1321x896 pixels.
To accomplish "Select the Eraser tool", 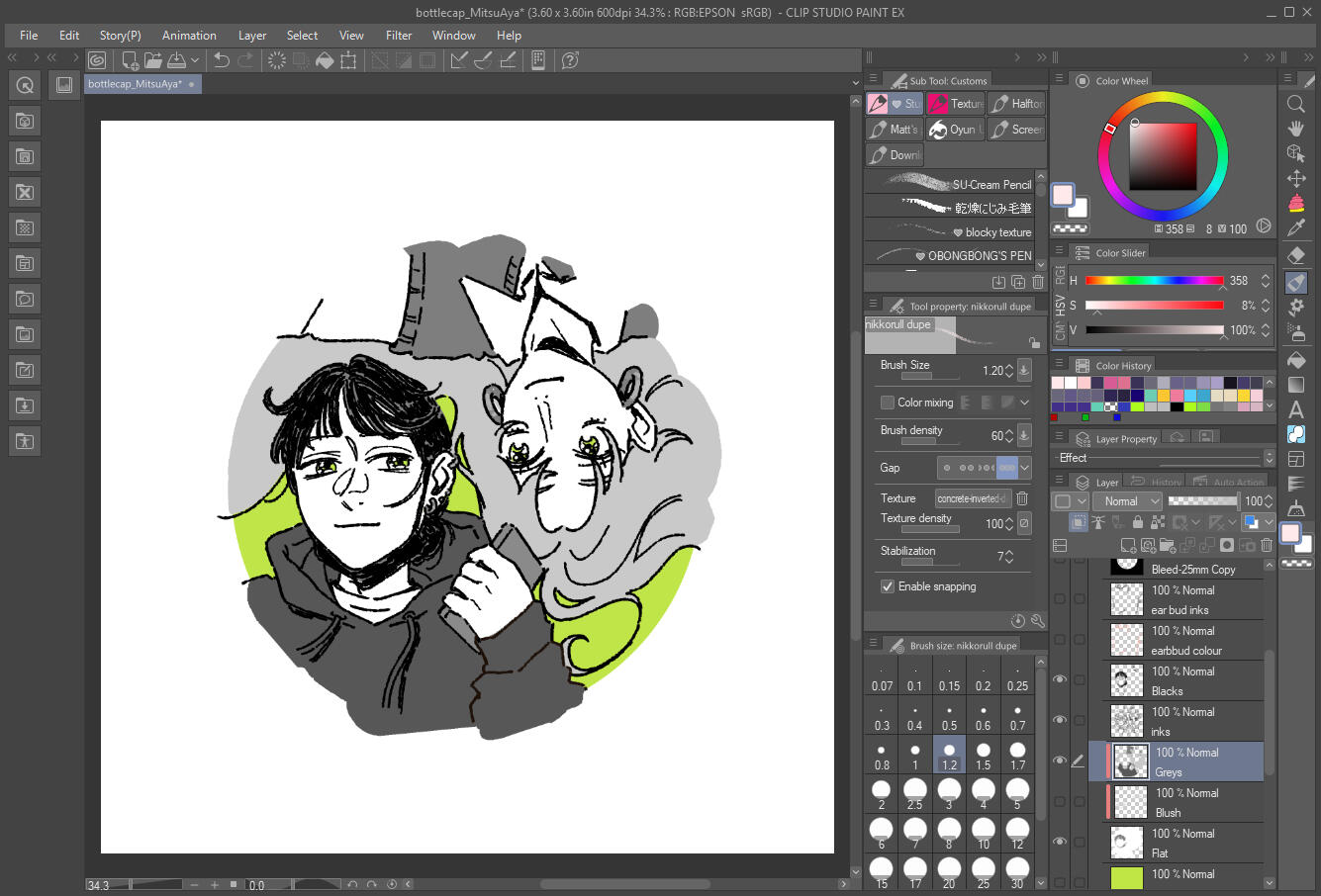I will point(1296,256).
